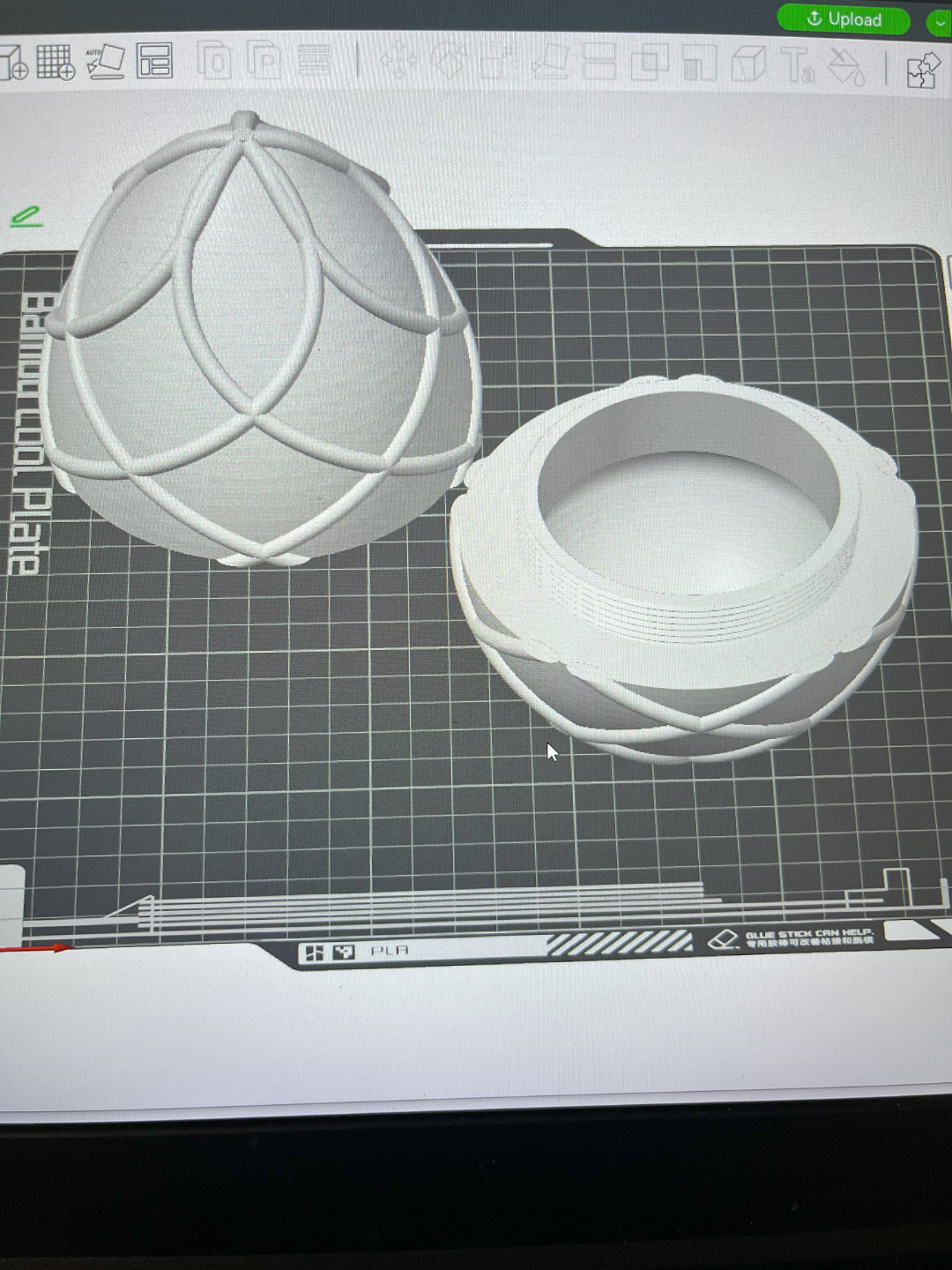Open Variable layer height tool

315,60
